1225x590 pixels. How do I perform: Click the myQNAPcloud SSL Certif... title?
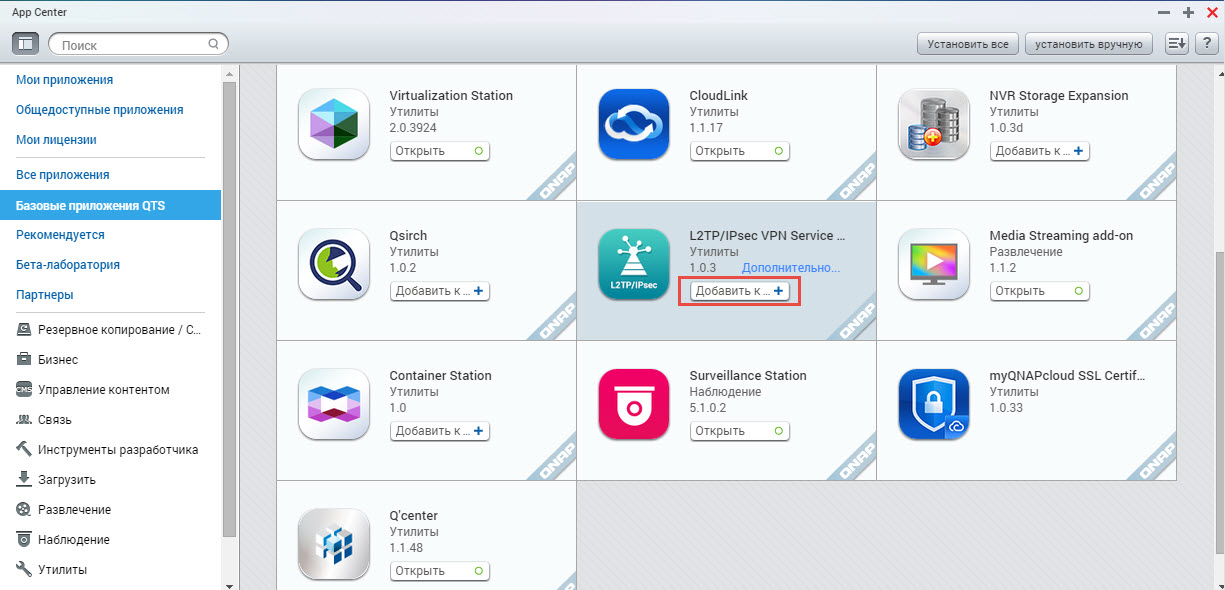(1067, 376)
